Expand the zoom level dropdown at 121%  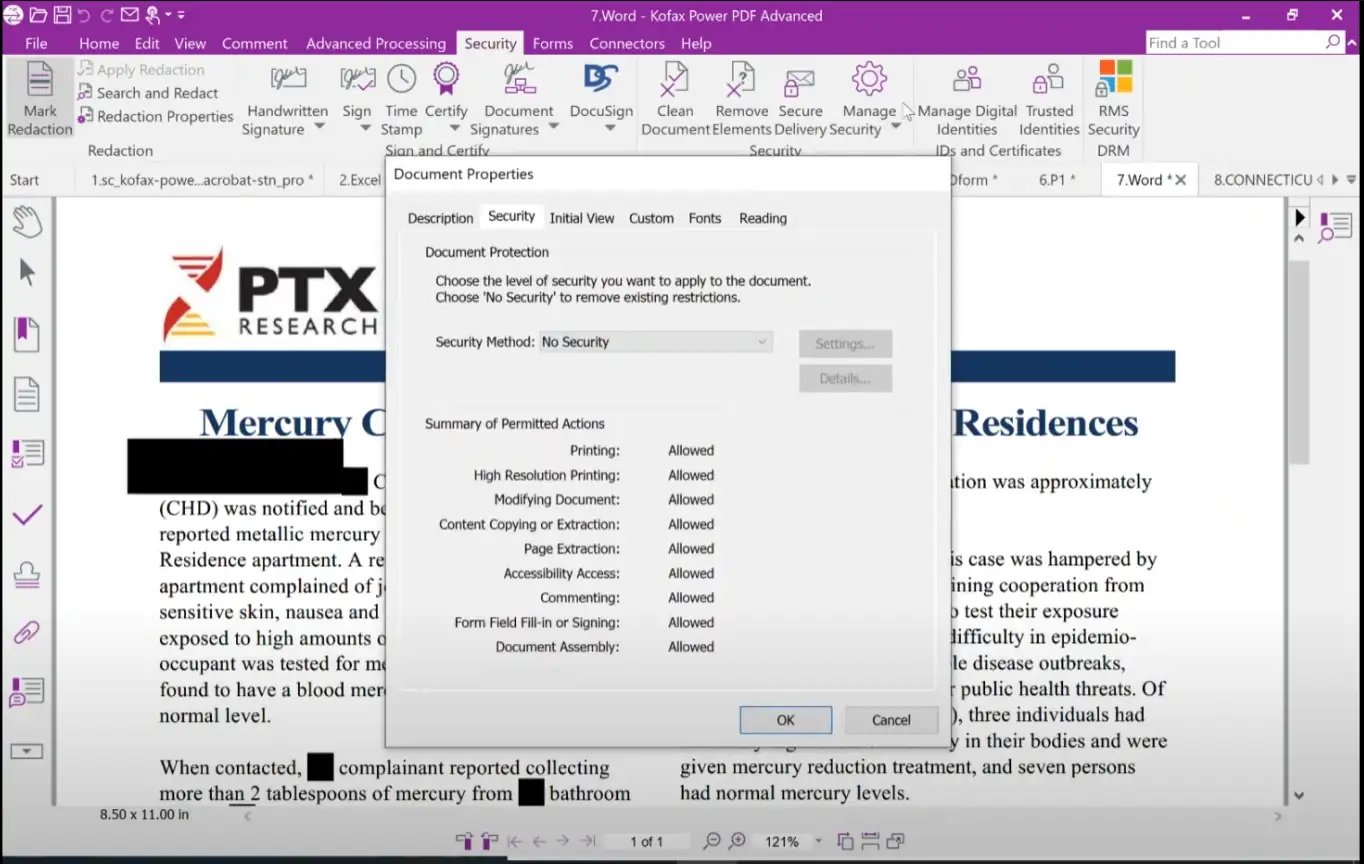pos(818,842)
